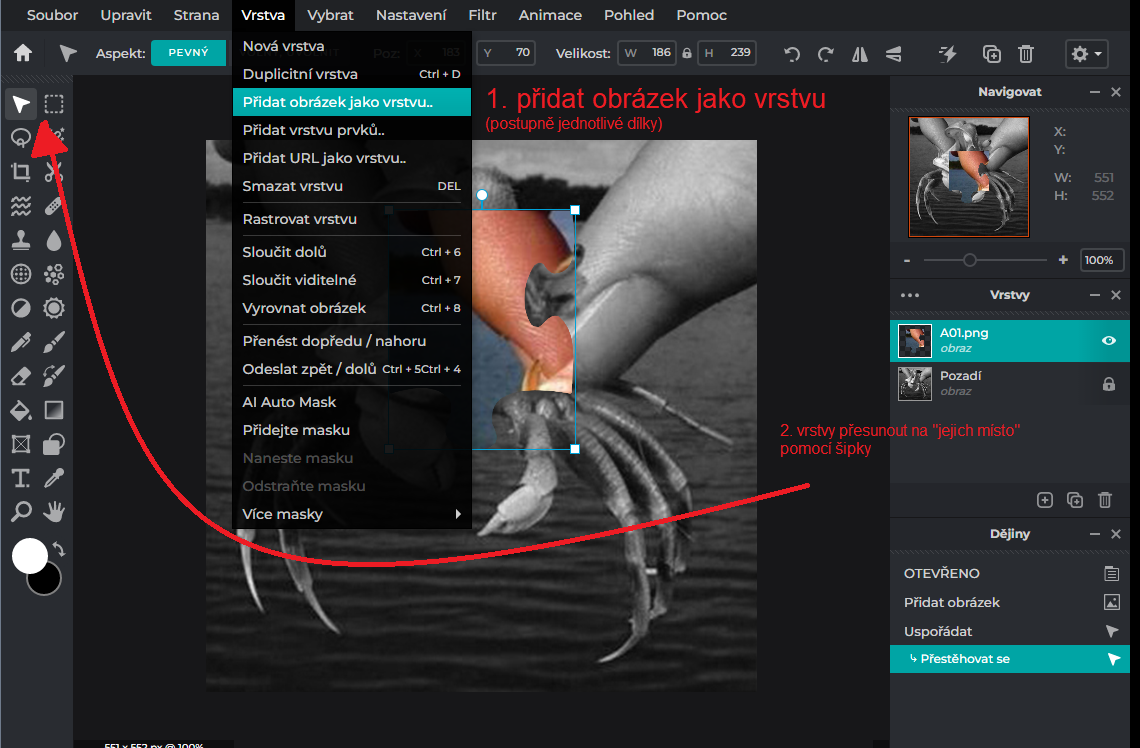Choose Sloučit viditelné menu entry
1140x748 pixels.
[352, 280]
